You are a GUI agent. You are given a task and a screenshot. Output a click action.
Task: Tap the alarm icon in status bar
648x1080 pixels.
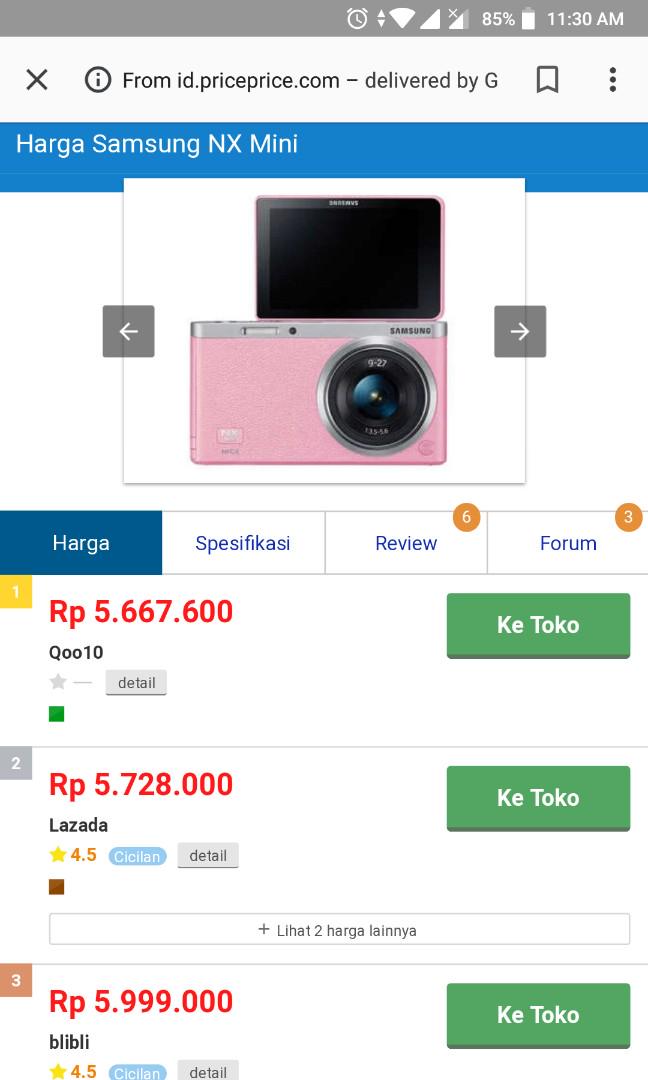point(357,18)
